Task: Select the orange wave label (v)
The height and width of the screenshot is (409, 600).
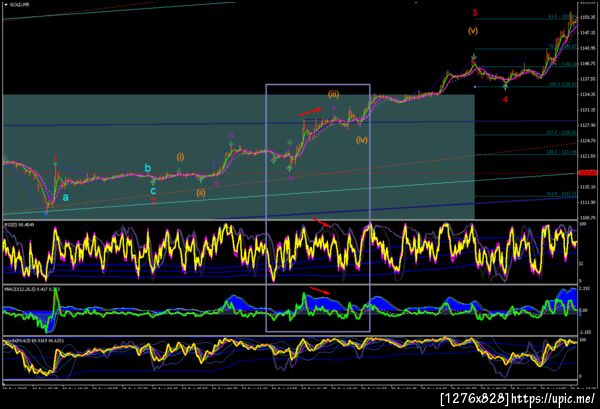Action: tap(473, 31)
